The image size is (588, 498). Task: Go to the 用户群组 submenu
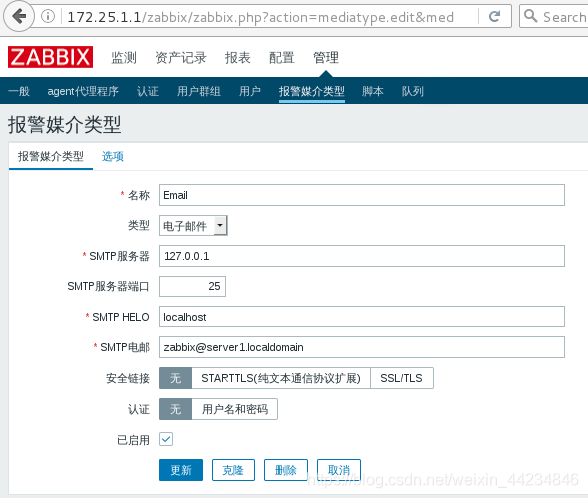199,91
